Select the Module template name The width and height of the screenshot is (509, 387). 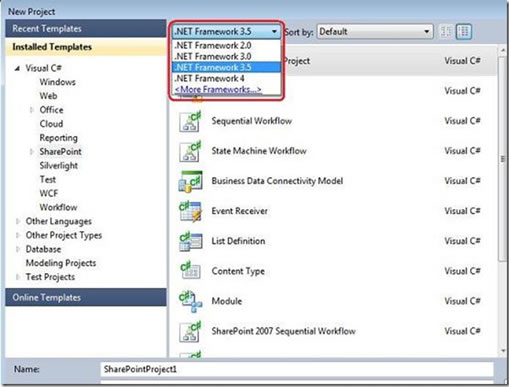[x=227, y=301]
